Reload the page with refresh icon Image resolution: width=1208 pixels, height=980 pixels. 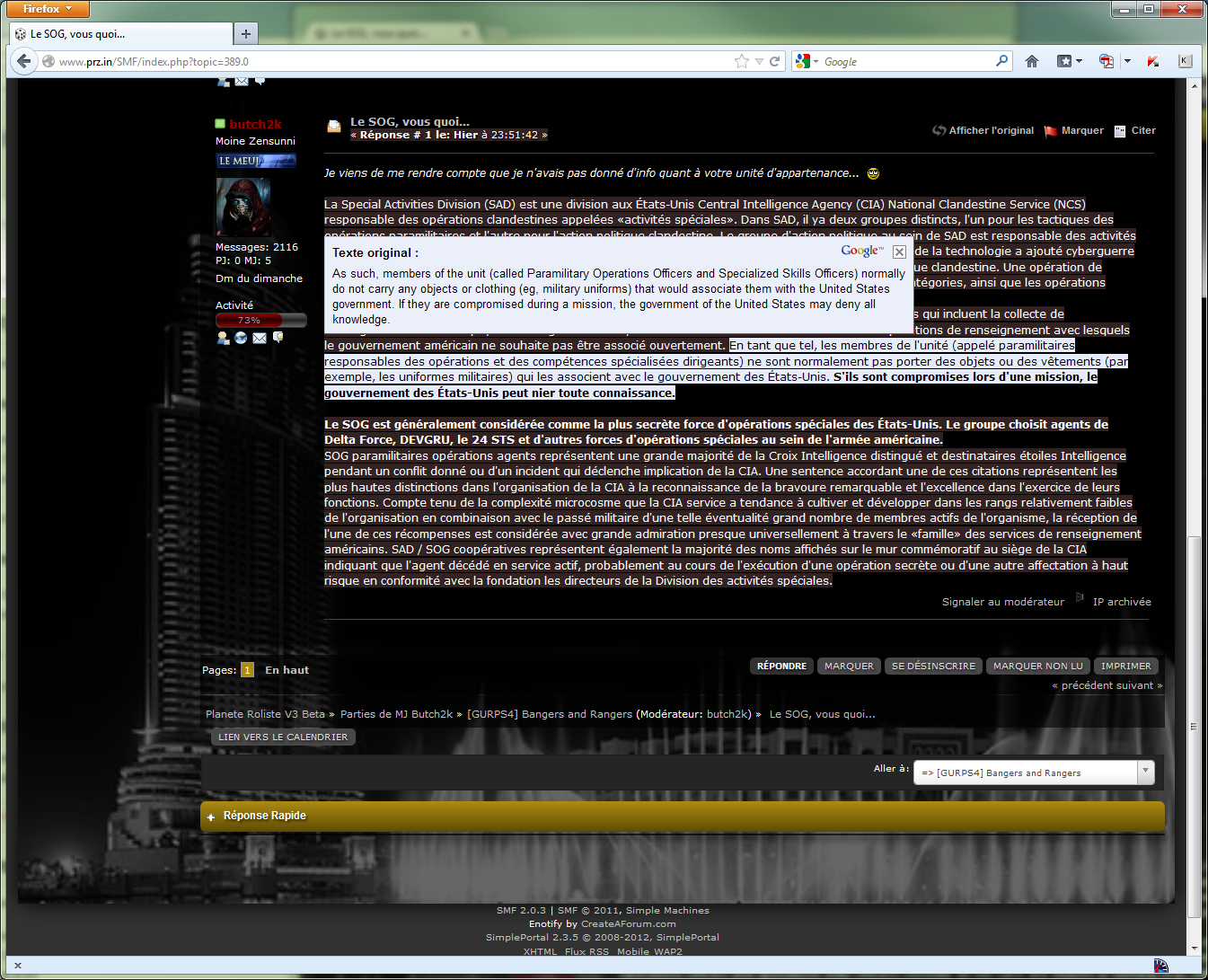pos(775,61)
